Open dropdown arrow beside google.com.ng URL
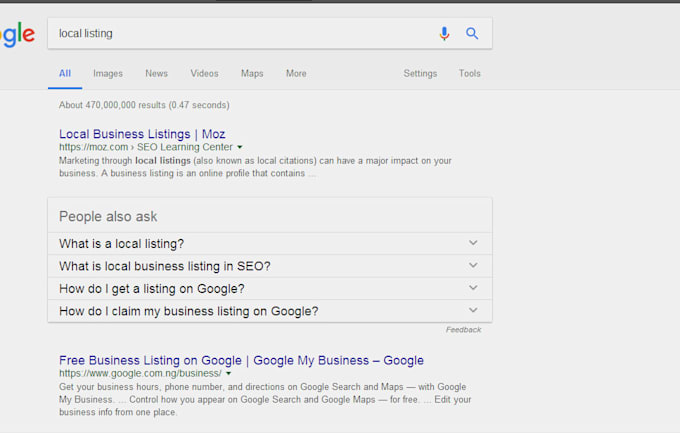 tap(229, 373)
